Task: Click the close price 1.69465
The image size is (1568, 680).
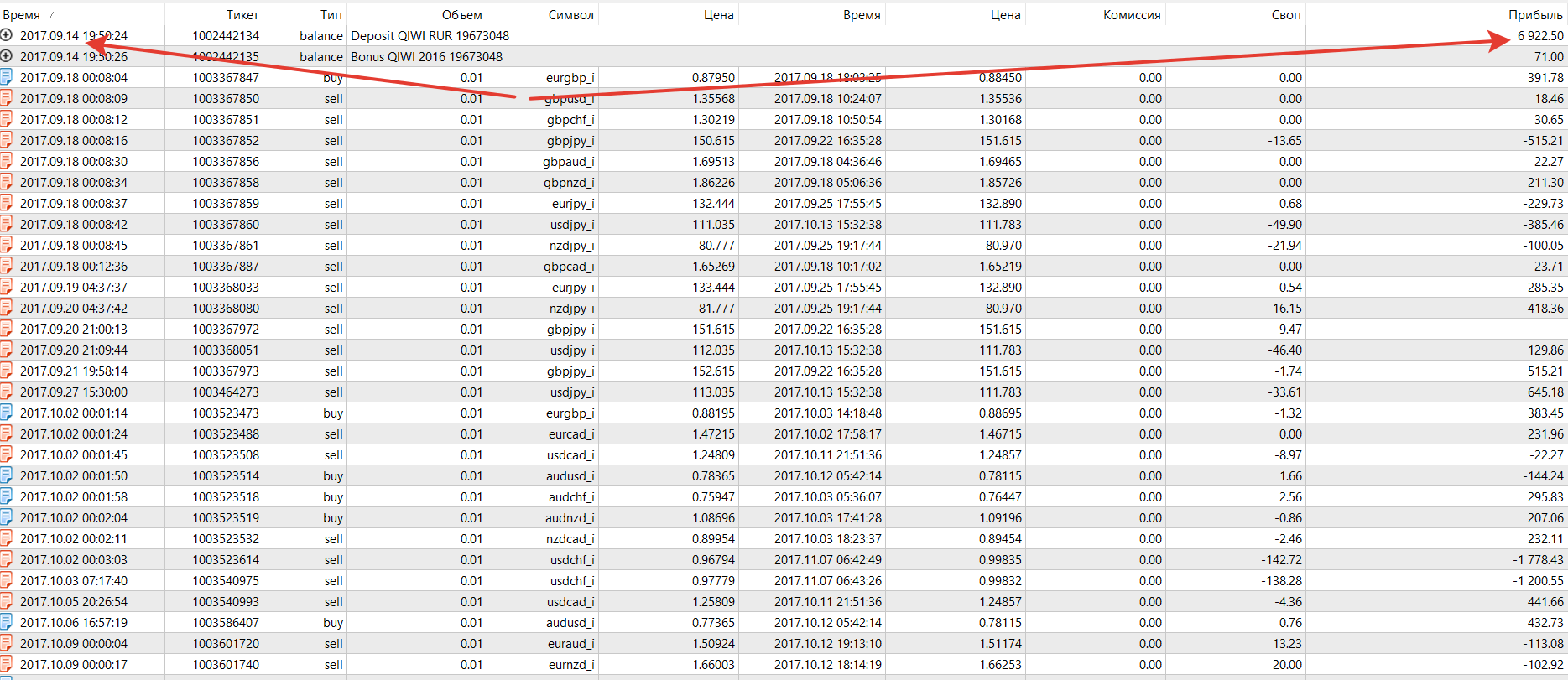Action: pos(1000,161)
